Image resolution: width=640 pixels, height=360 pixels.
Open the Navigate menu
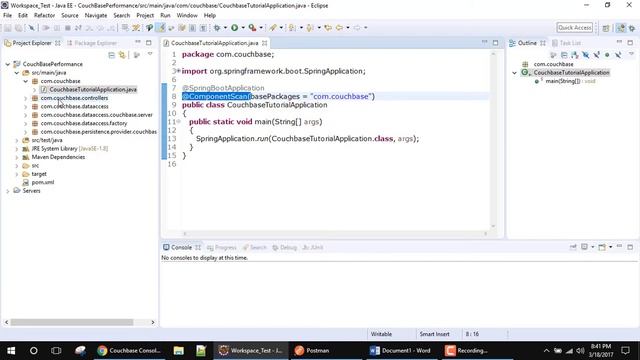(96, 16)
